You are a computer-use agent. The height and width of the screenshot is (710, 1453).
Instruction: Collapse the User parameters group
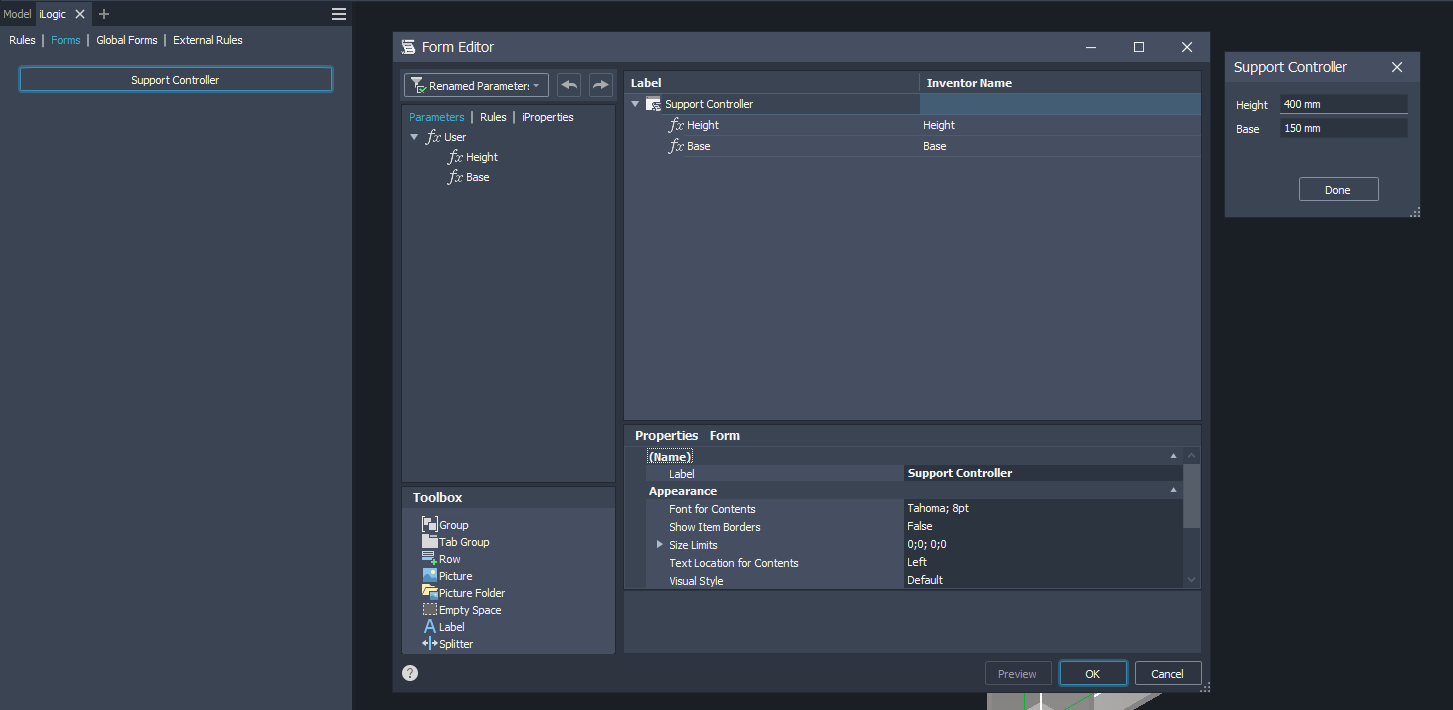point(414,137)
